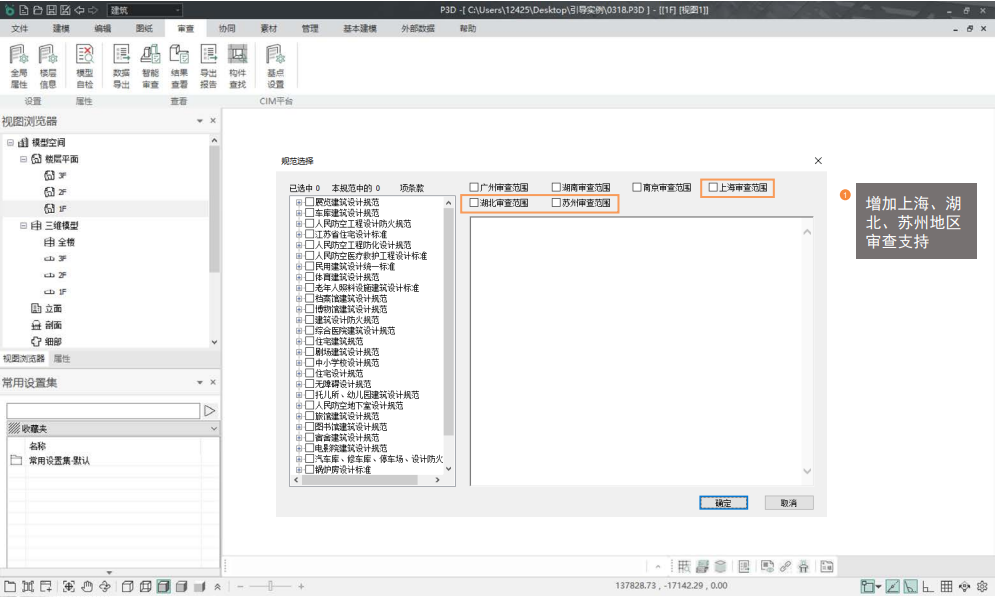Click the 取消 button in dialog
The image size is (997, 597).
tap(788, 503)
